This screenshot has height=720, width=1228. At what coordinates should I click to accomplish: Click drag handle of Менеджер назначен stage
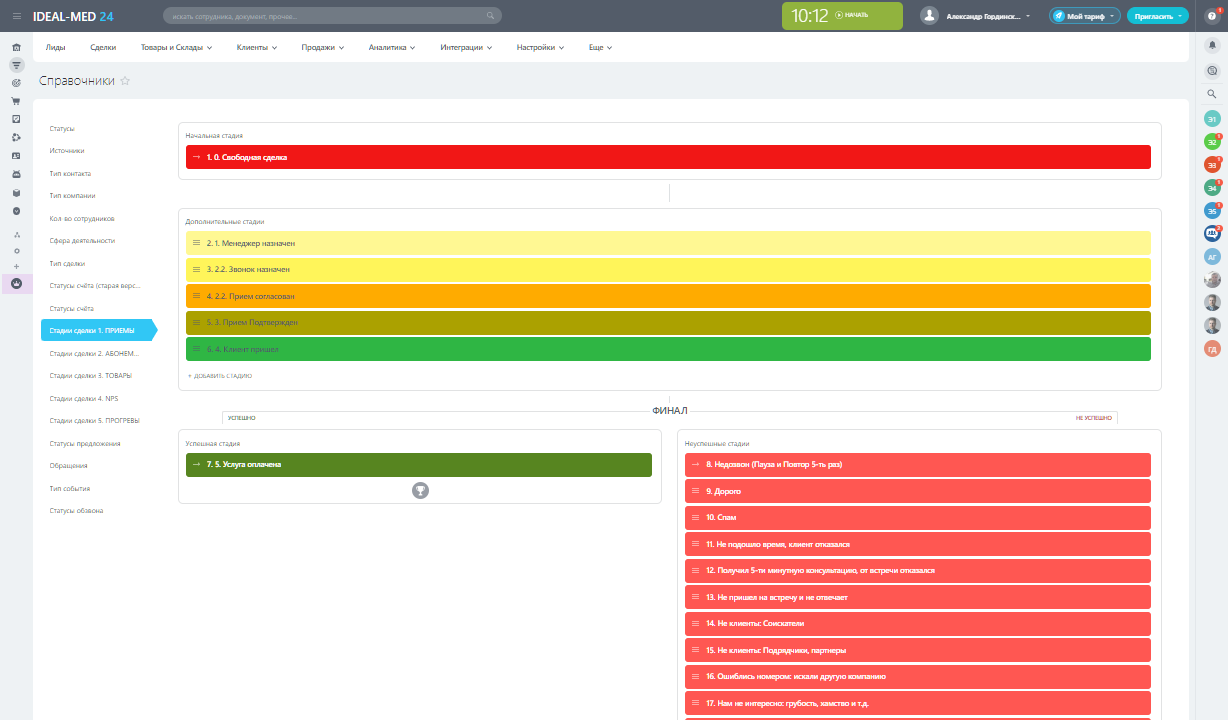coord(197,243)
